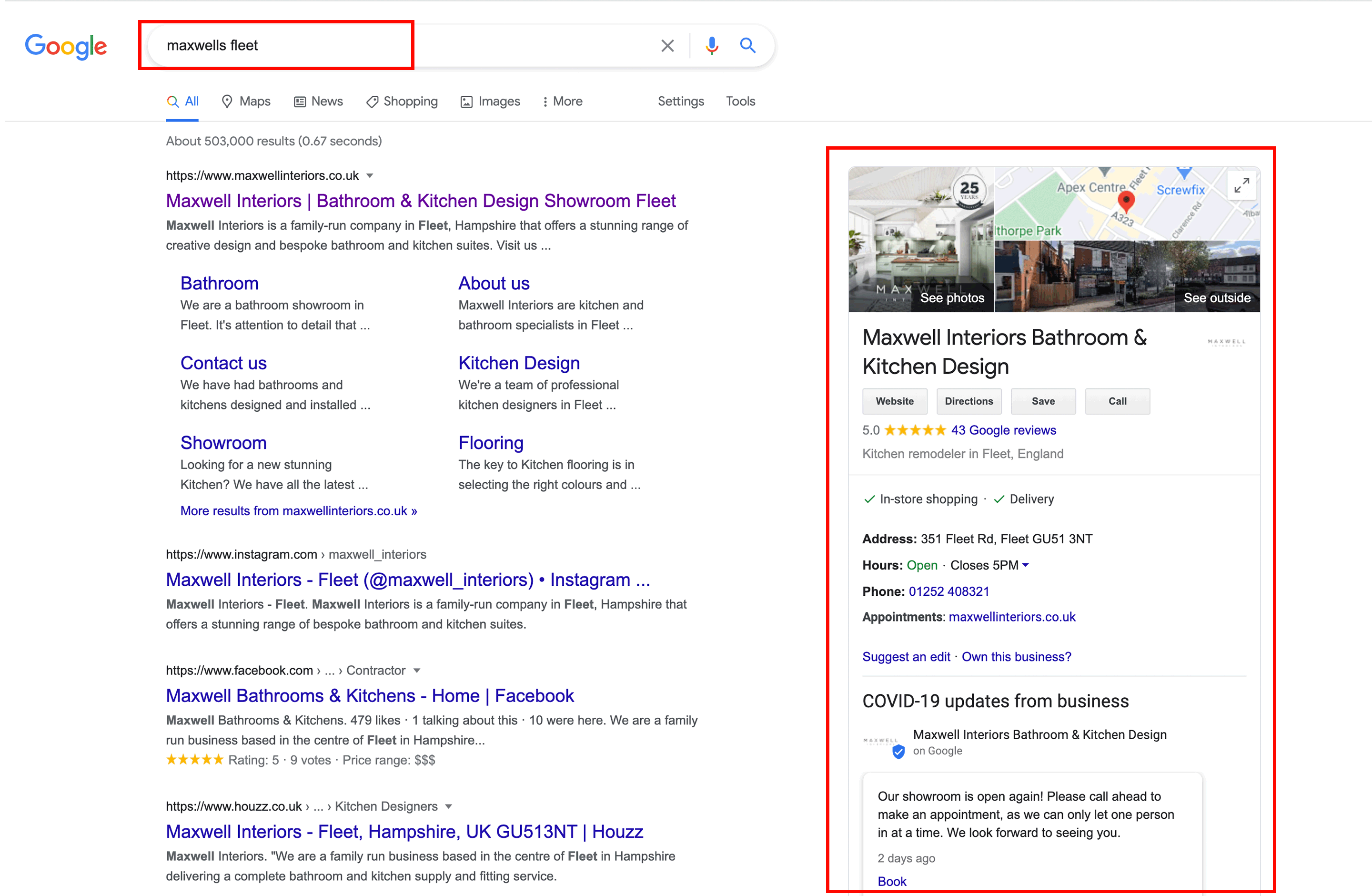1372x896 pixels.
Task: Activate the voice search microphone icon
Action: click(x=713, y=45)
